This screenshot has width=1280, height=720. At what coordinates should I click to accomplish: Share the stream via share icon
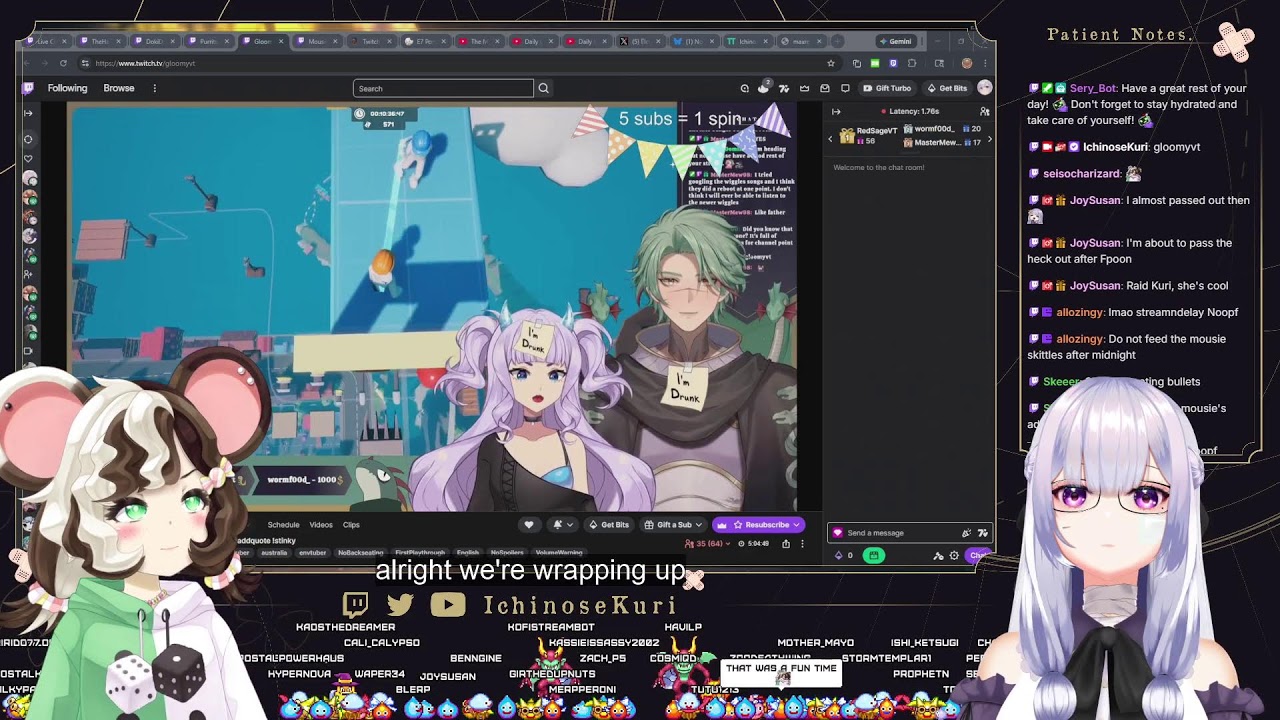pos(786,544)
